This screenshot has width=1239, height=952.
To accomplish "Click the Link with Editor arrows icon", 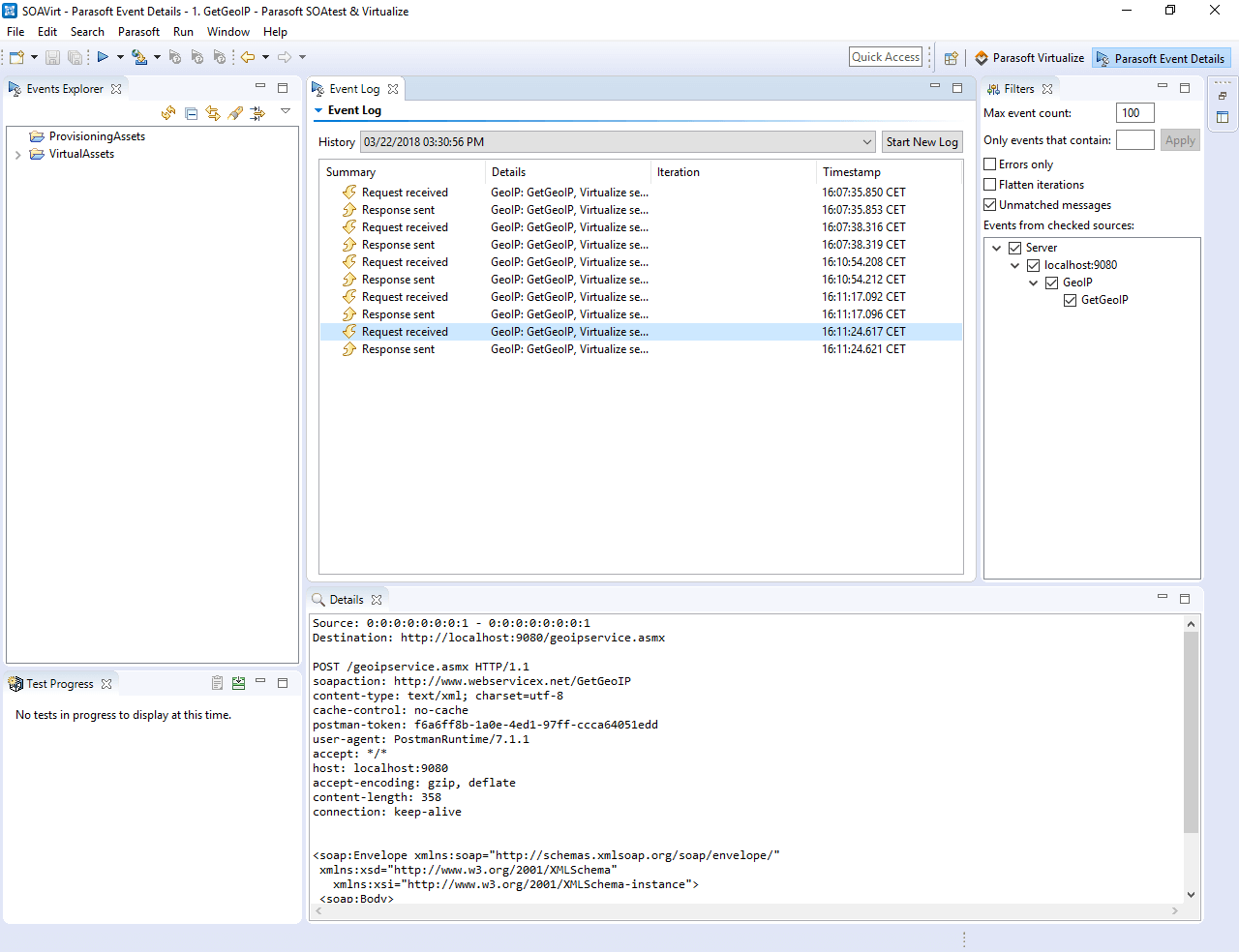I will point(213,113).
